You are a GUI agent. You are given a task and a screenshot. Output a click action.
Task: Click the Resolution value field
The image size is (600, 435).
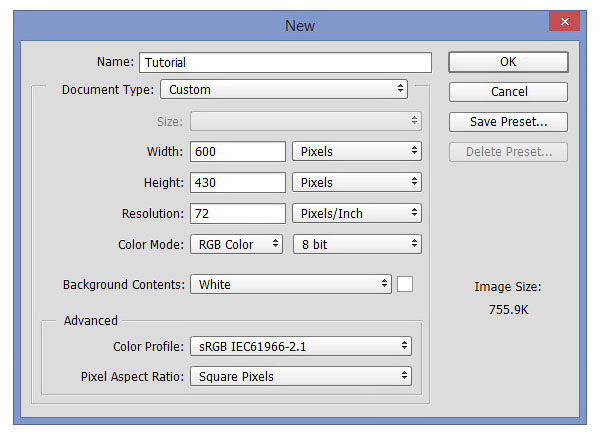click(x=238, y=213)
